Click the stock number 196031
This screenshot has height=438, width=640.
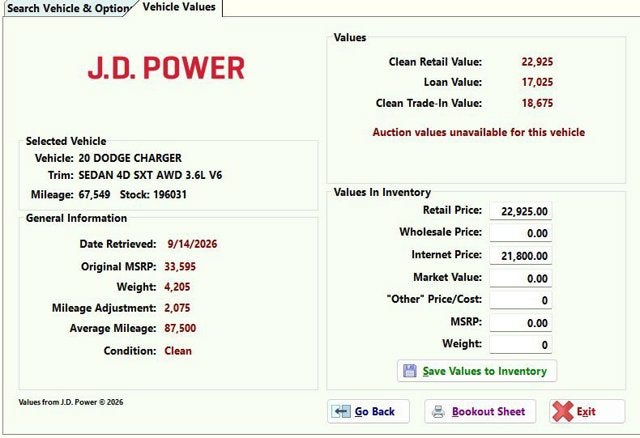pyautogui.click(x=170, y=194)
